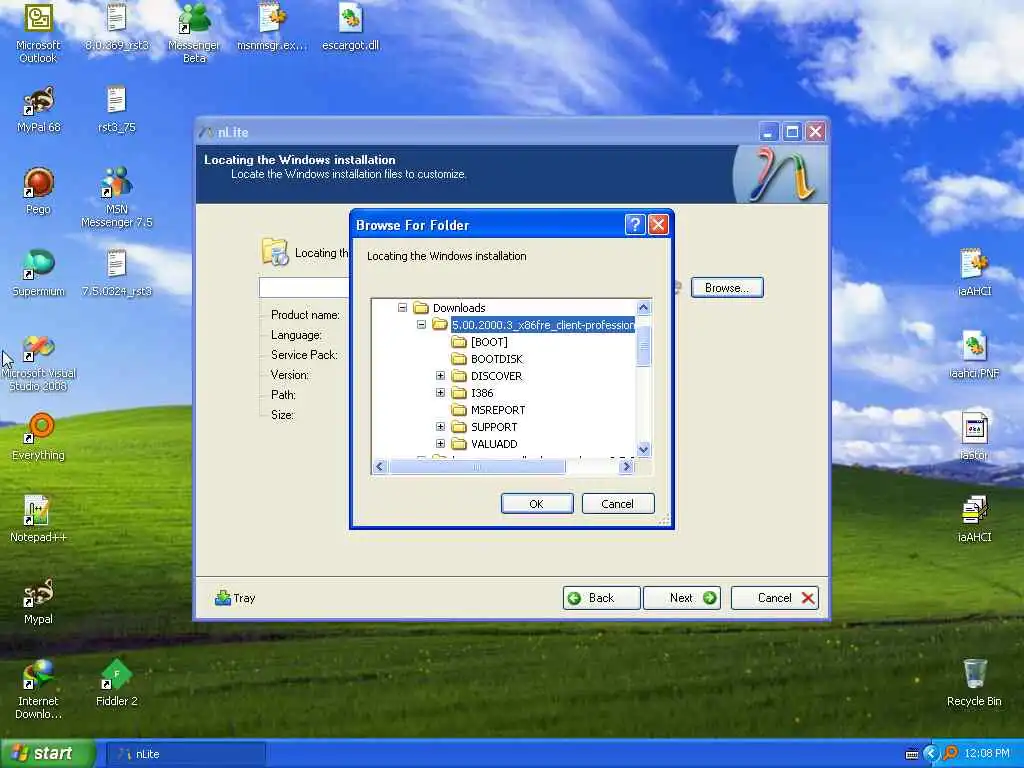1024x768 pixels.
Task: Click folder tree scroll down arrow
Action: (643, 449)
